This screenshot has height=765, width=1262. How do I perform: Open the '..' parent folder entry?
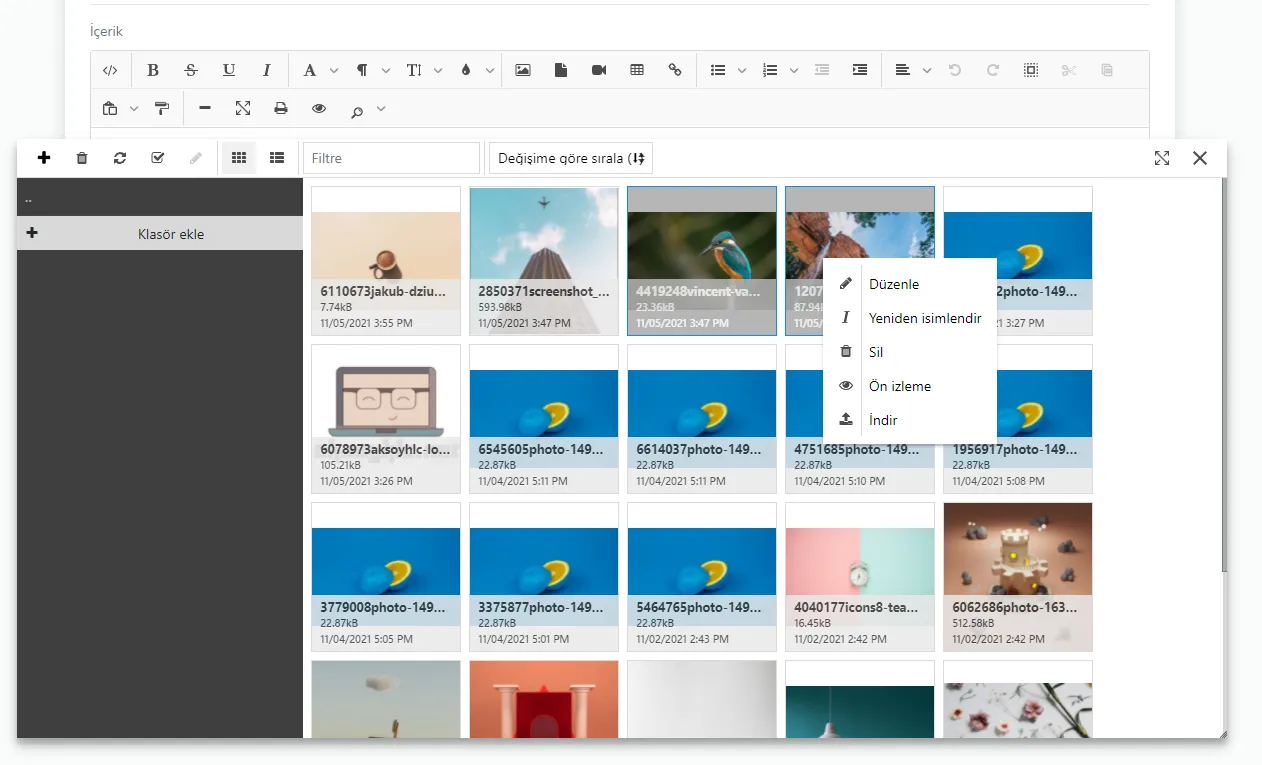point(160,198)
